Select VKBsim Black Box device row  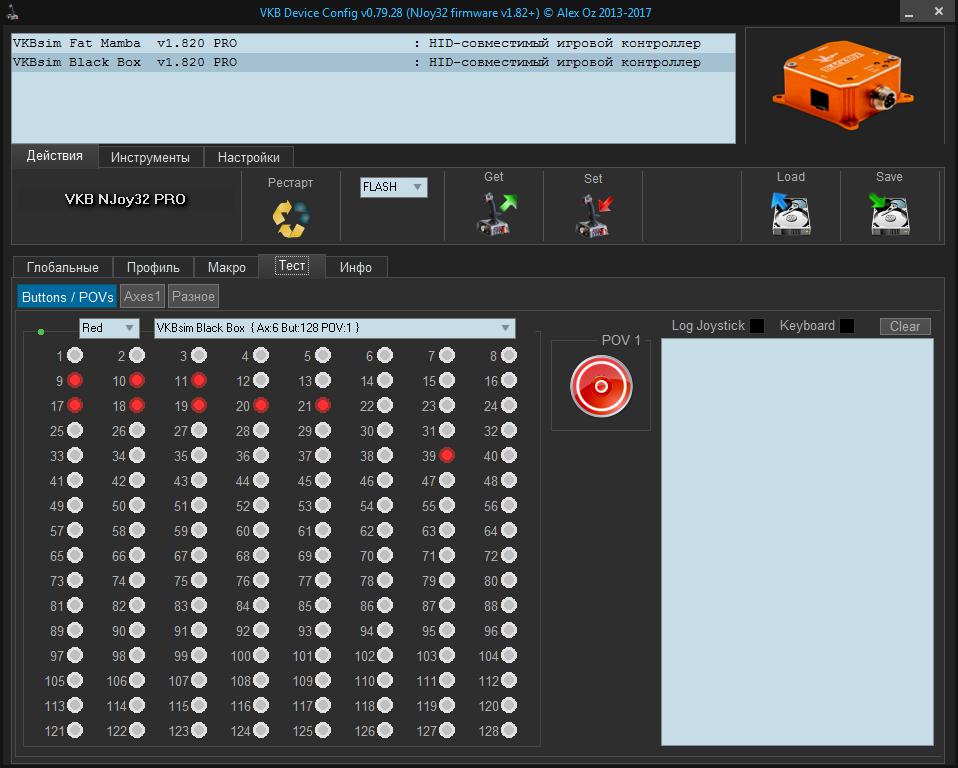click(x=373, y=62)
